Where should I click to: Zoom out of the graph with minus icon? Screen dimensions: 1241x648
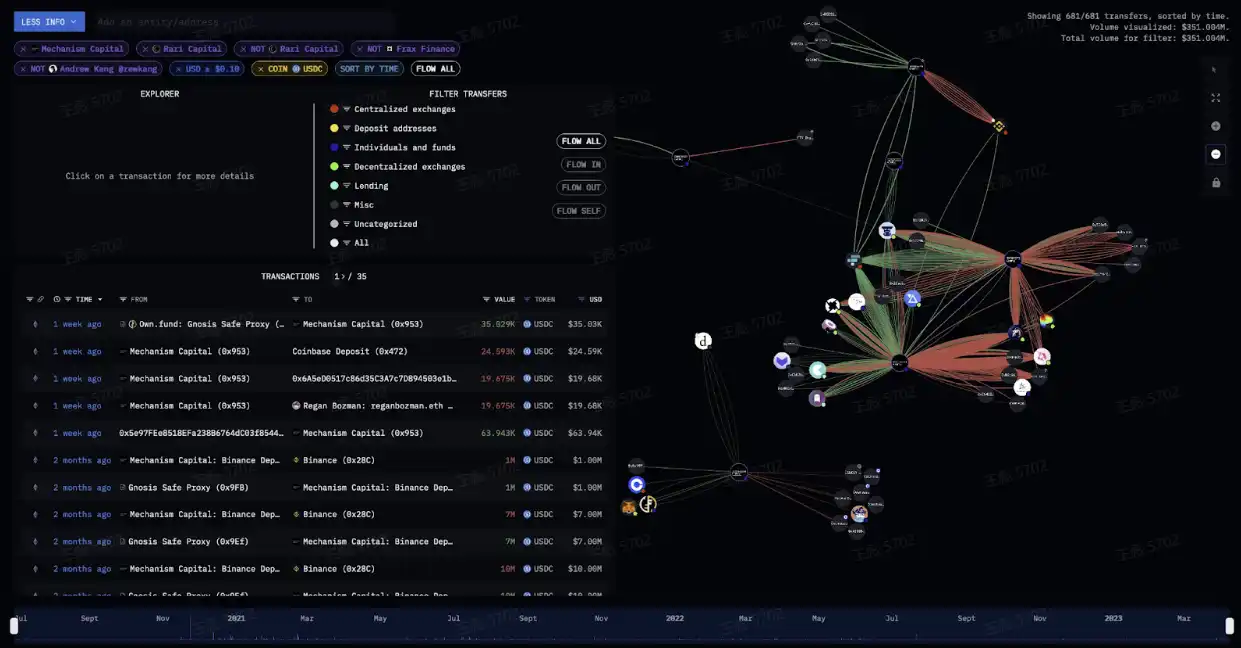tap(1215, 154)
